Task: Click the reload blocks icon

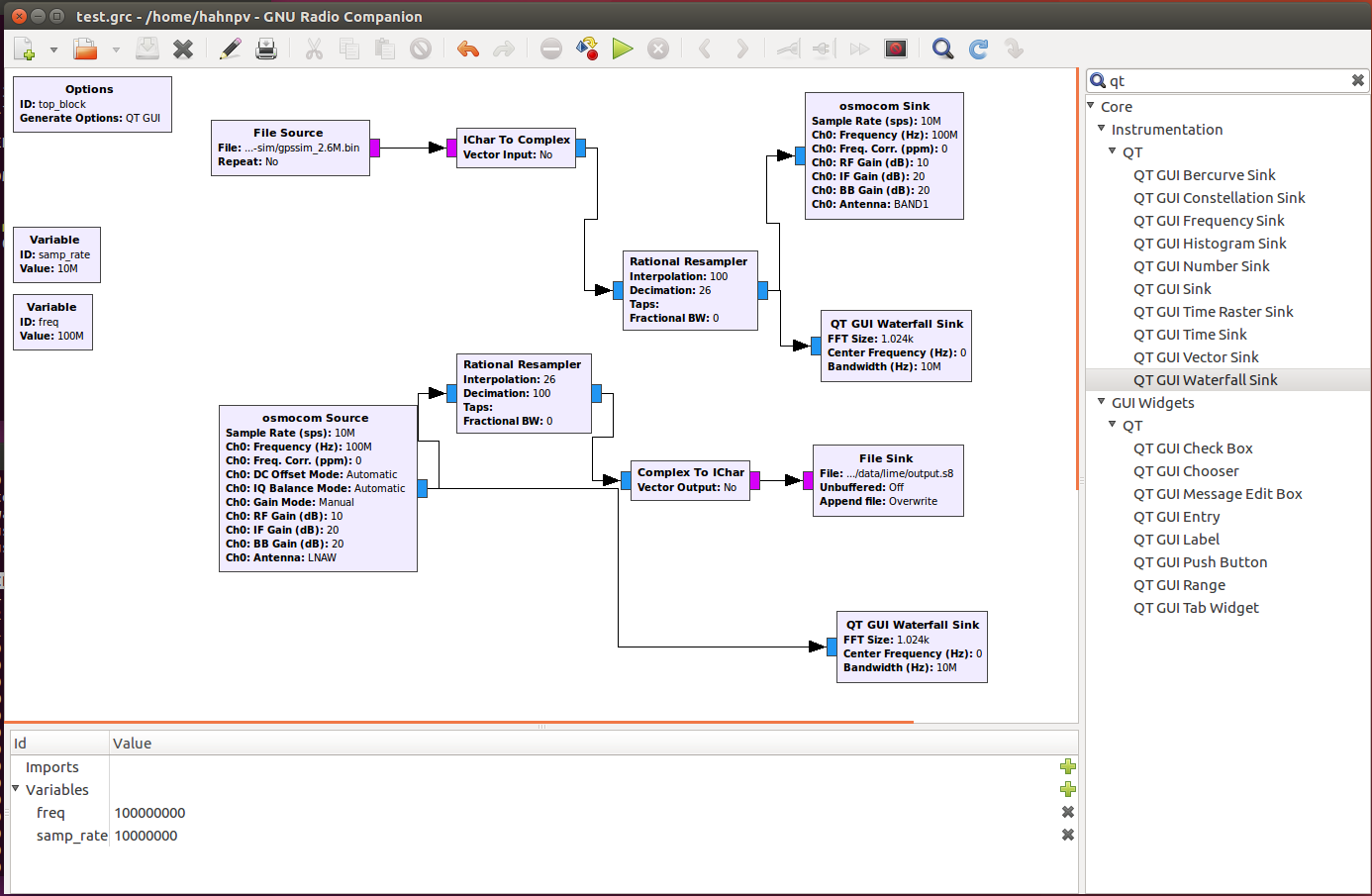Action: pyautogui.click(x=978, y=49)
